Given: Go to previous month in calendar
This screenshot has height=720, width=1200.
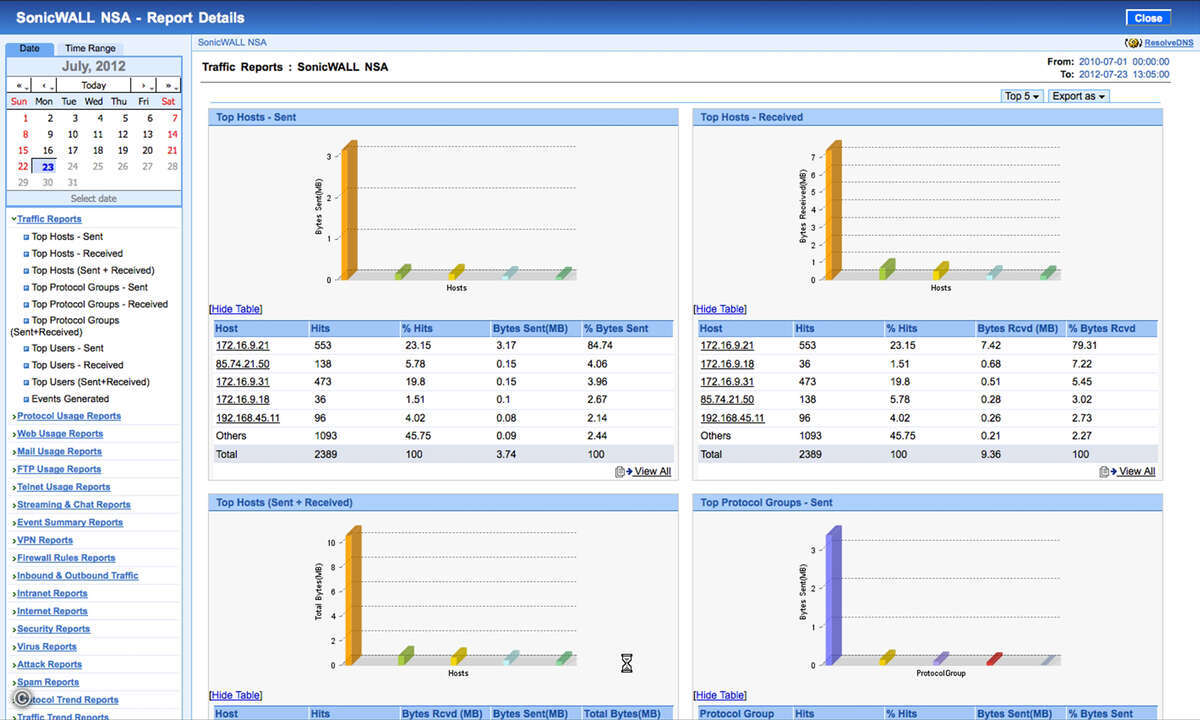Looking at the screenshot, I should (x=44, y=85).
